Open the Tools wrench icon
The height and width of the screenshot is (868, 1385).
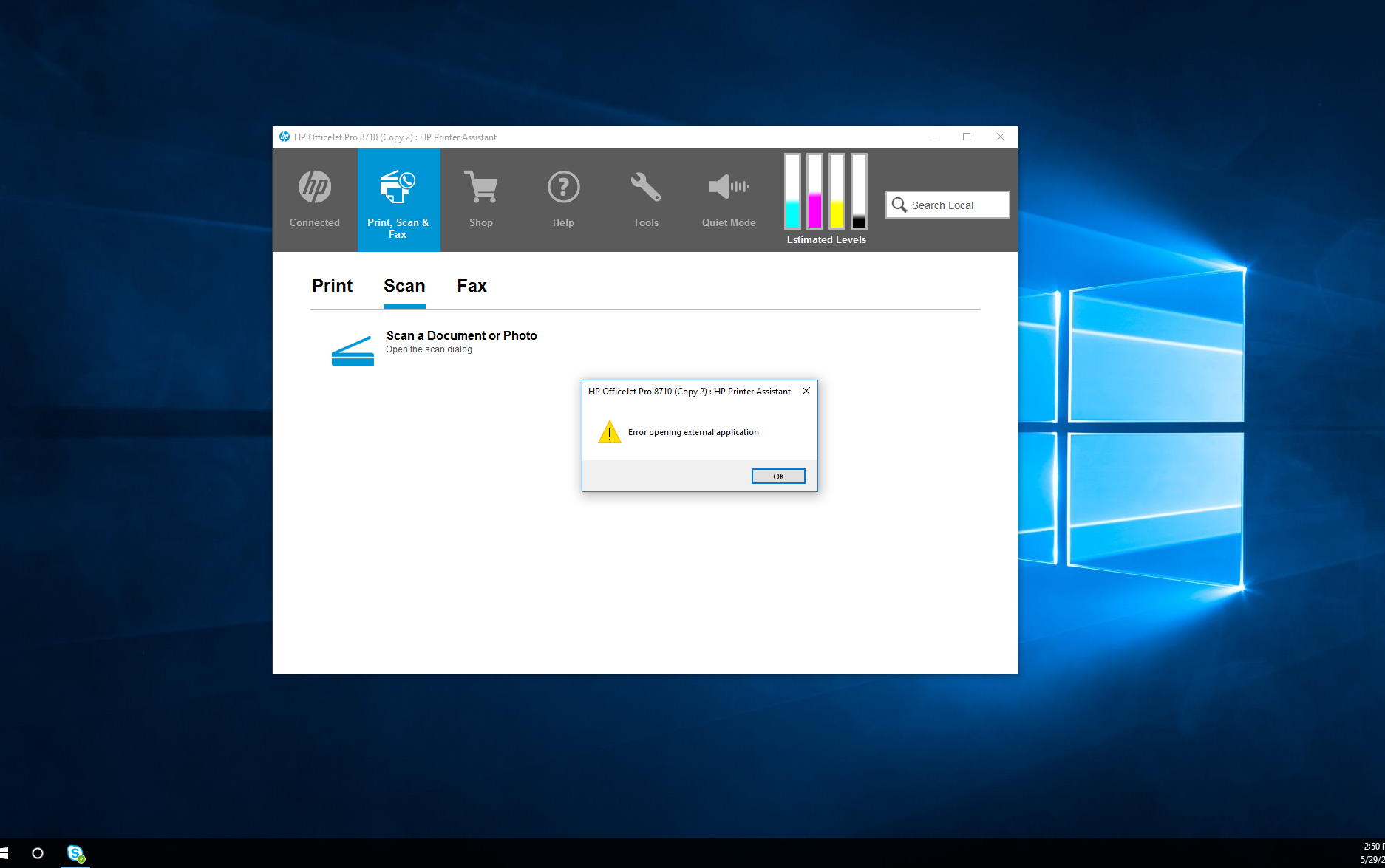pos(645,187)
